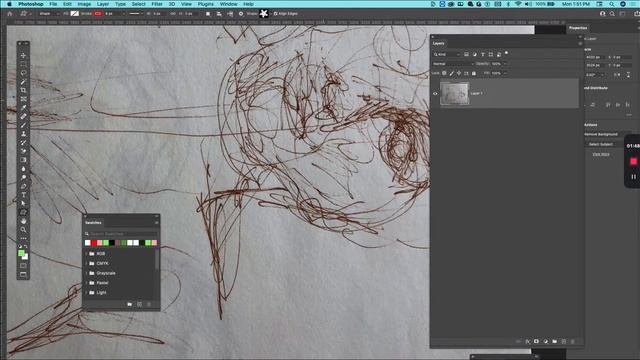Open the Filter menu

pos(157,4)
